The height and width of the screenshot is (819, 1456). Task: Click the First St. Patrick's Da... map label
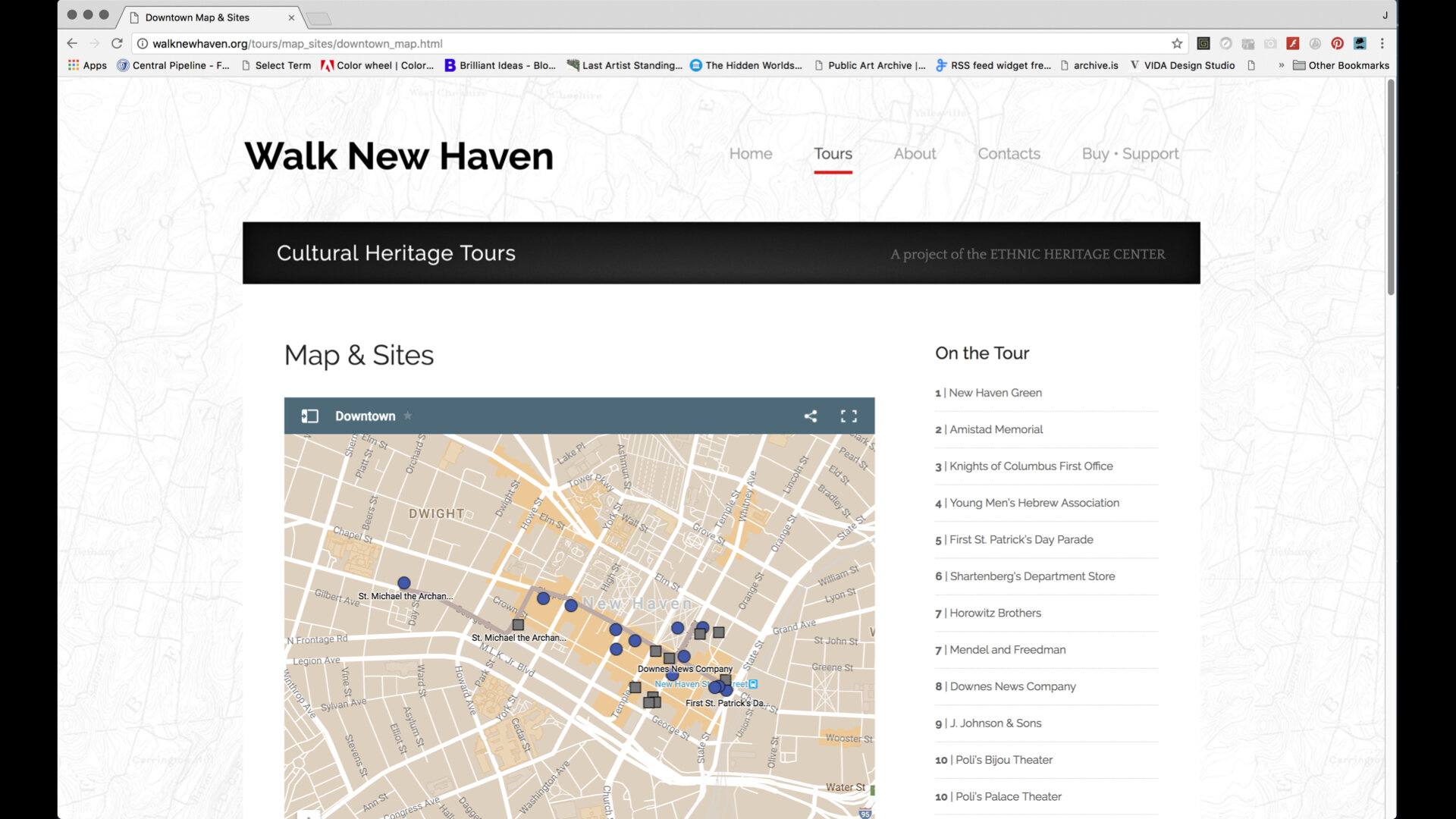728,703
